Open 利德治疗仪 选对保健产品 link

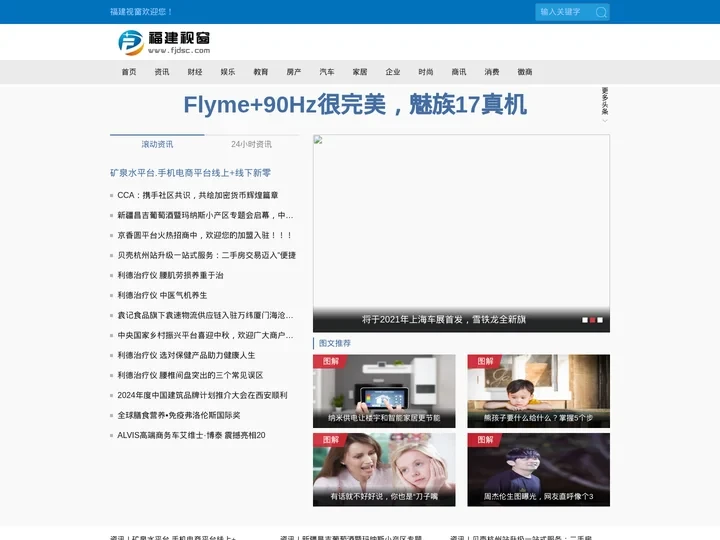click(x=186, y=355)
